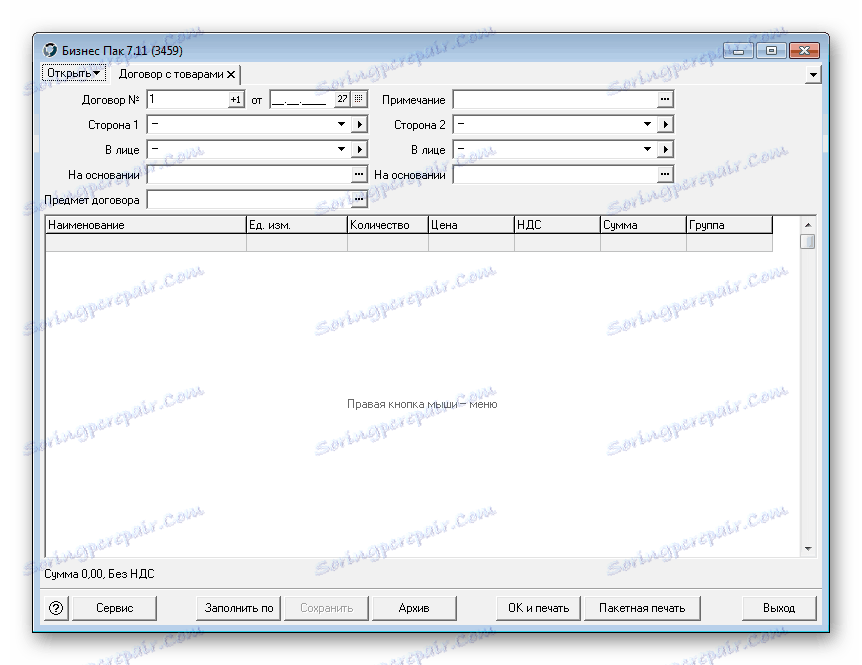Click the Наименование column header
Image resolution: width=862 pixels, height=665 pixels.
point(146,225)
